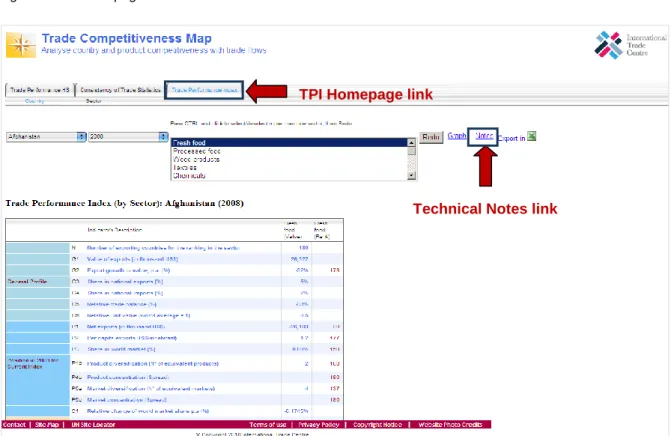Open the Trade Competitiveness Map title link
671x436 pixels.
[x=127, y=39]
